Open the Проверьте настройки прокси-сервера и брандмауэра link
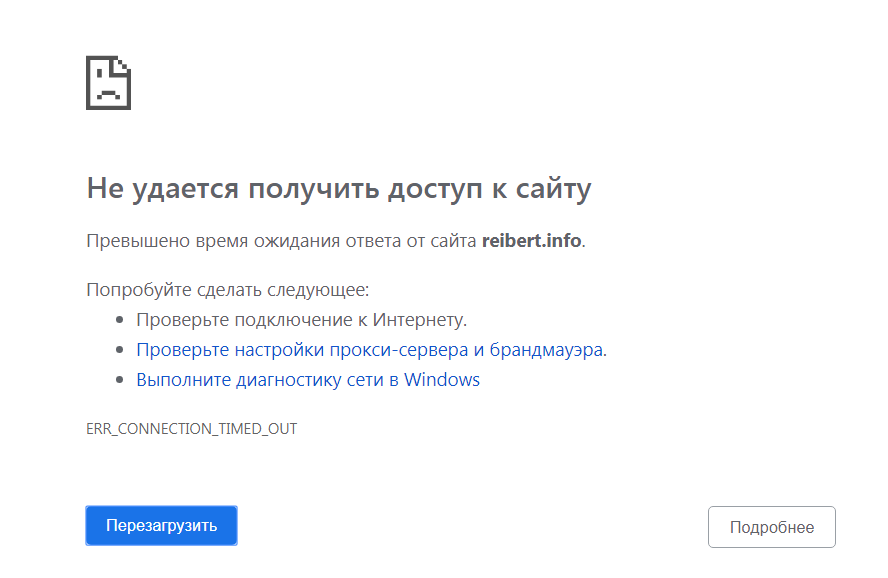888x578 pixels. [x=370, y=350]
